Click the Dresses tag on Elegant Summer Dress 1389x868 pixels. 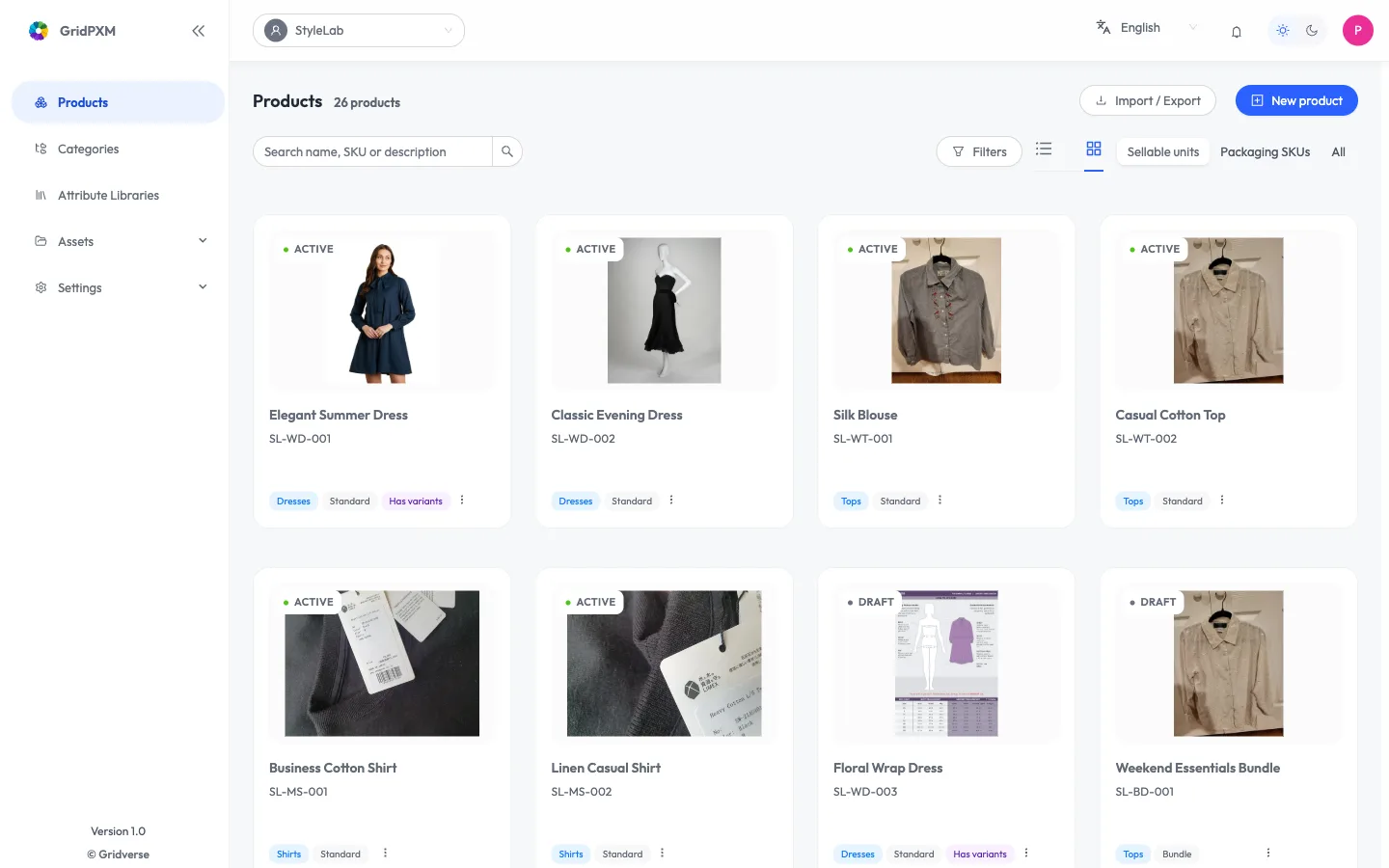pyautogui.click(x=293, y=501)
